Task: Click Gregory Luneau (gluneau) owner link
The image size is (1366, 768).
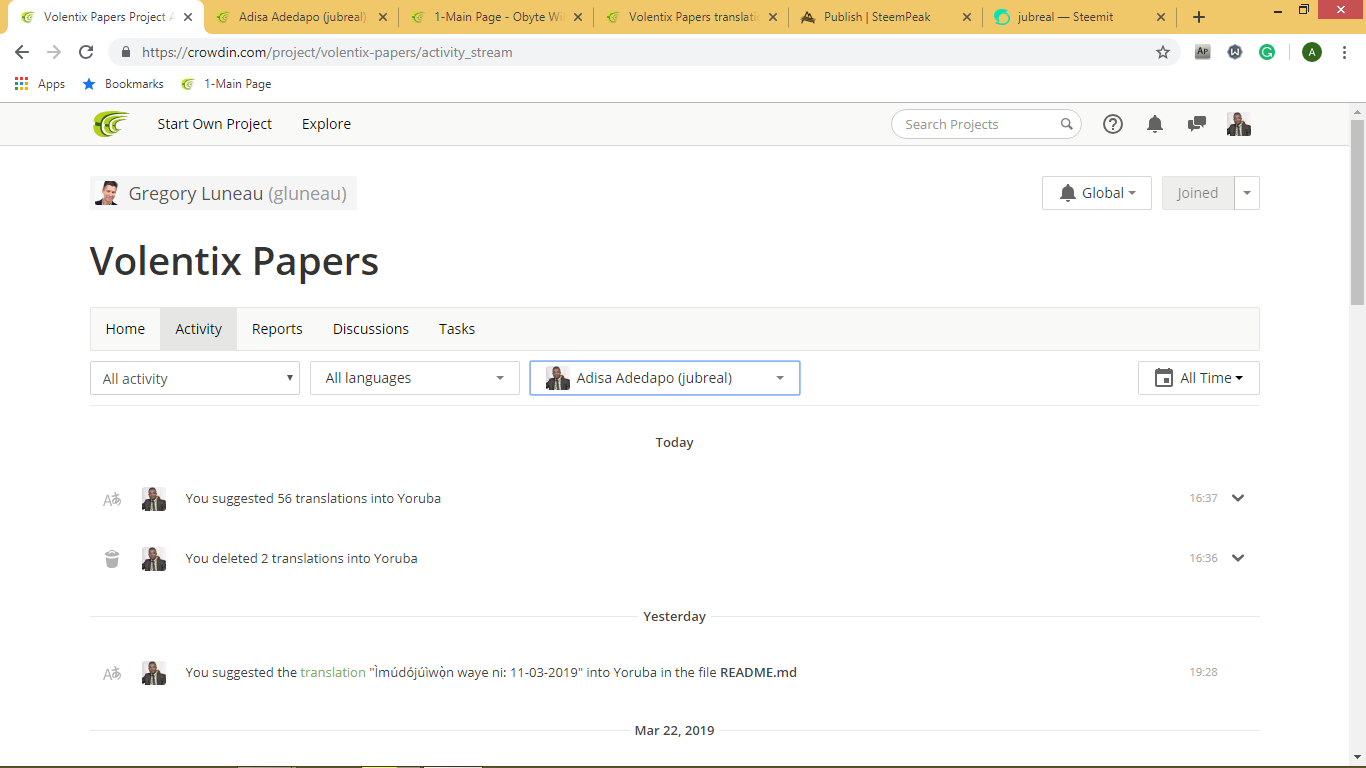Action: click(238, 193)
